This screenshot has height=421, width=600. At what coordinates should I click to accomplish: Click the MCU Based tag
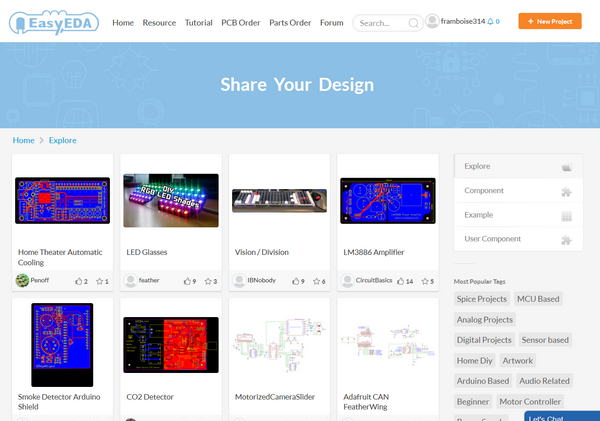pyautogui.click(x=538, y=299)
